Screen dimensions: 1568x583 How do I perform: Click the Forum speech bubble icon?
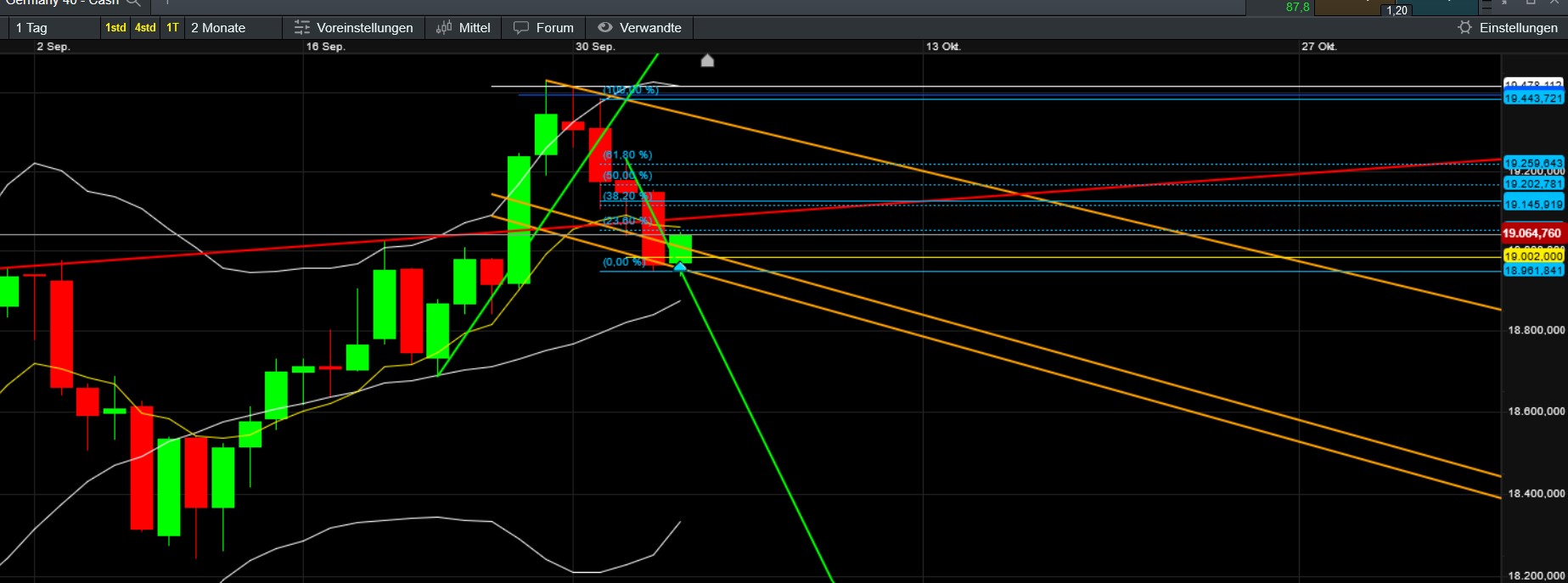pos(521,28)
